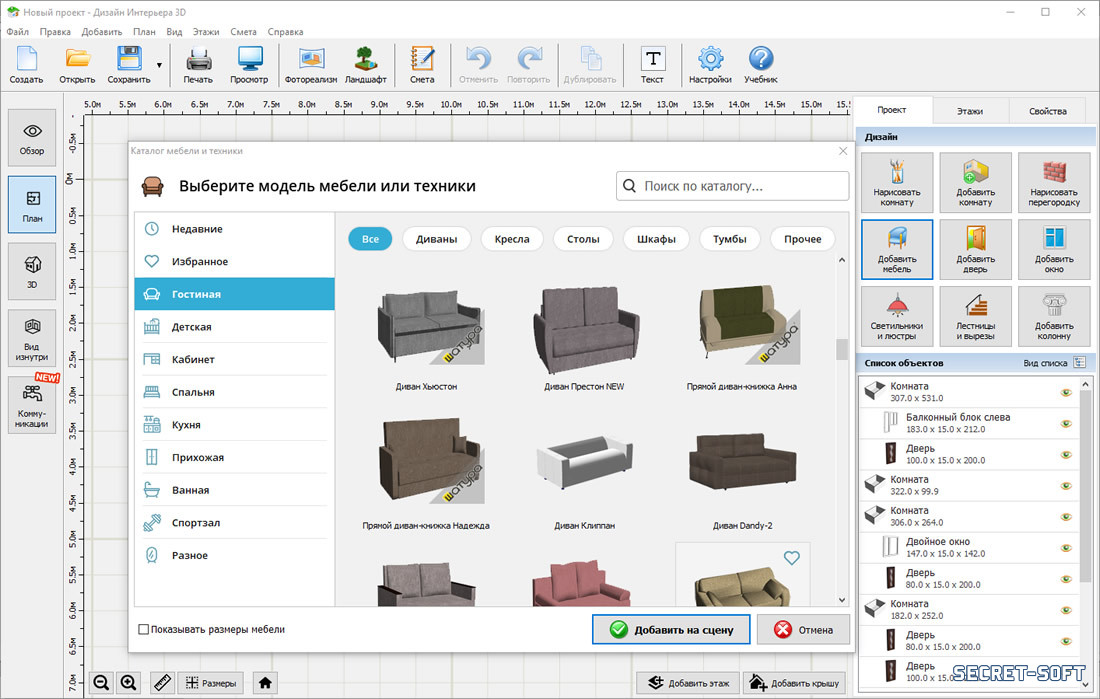Viewport: 1100px width, 699px height.
Task: Hide Двойное окно using its eye icon
Action: [1066, 547]
